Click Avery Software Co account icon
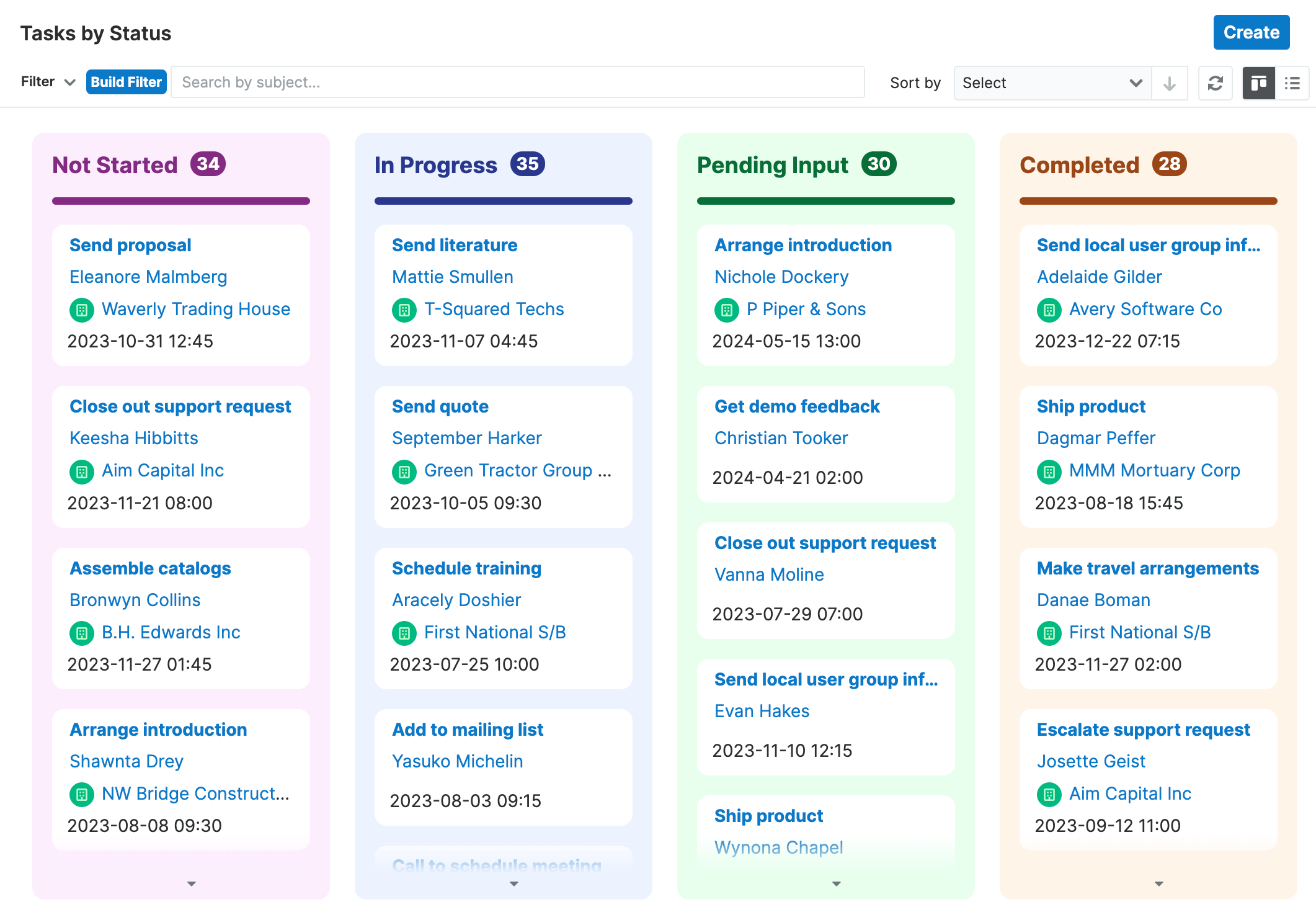 [x=1049, y=309]
